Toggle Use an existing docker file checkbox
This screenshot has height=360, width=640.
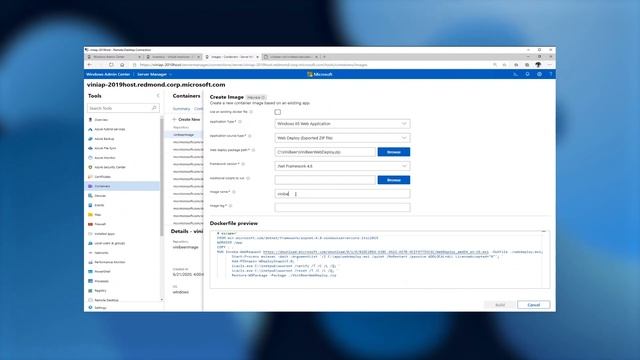[x=278, y=112]
